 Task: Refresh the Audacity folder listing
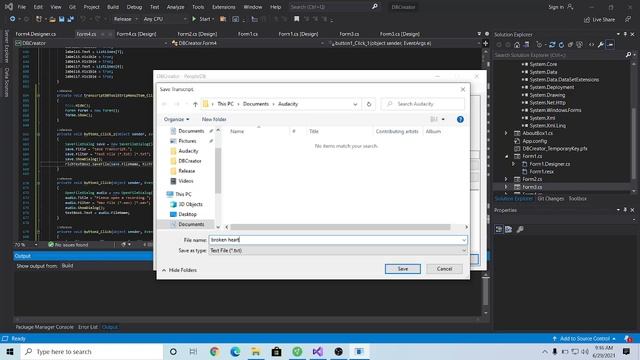(x=369, y=104)
